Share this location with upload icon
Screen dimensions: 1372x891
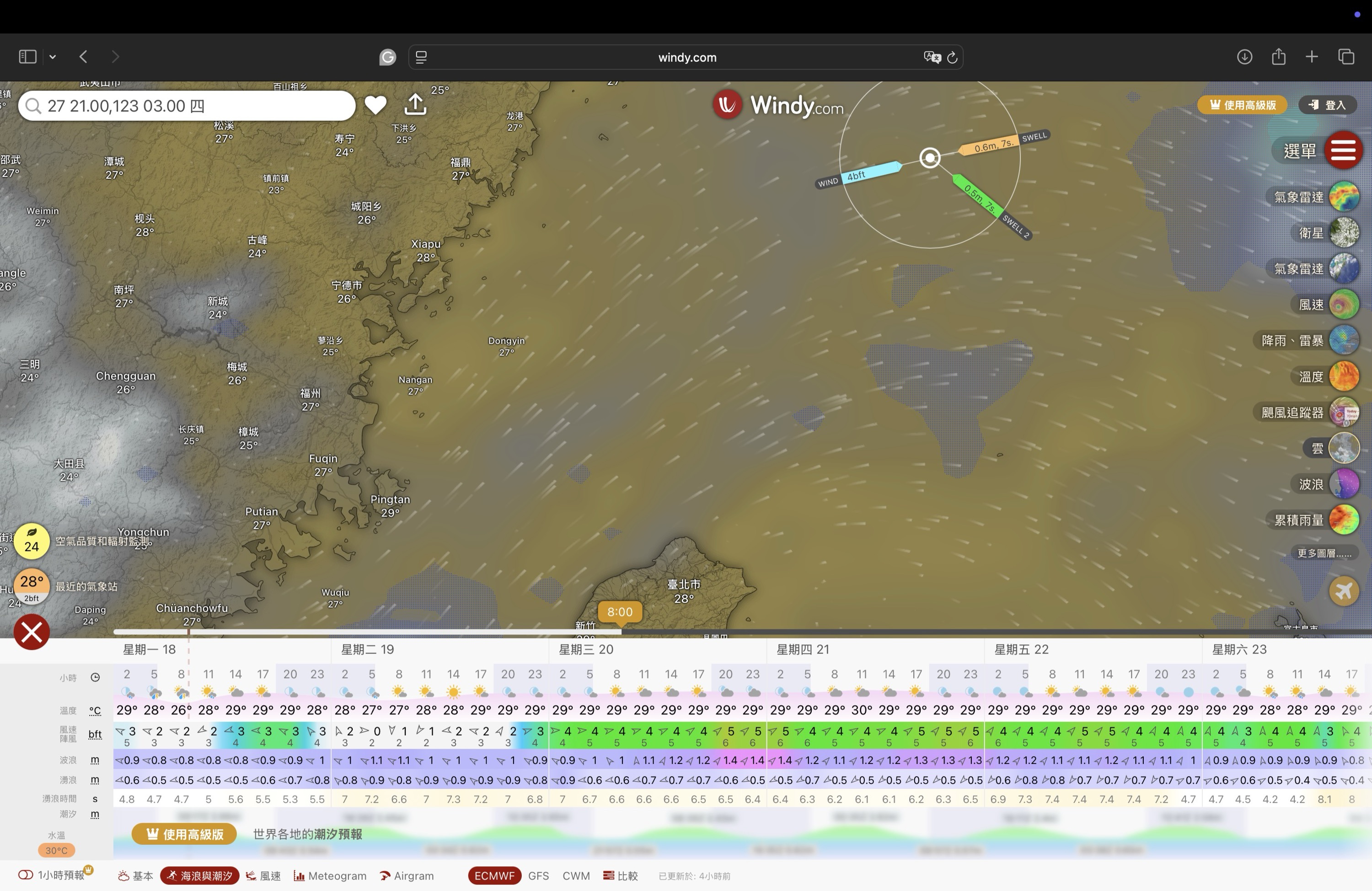[x=415, y=104]
